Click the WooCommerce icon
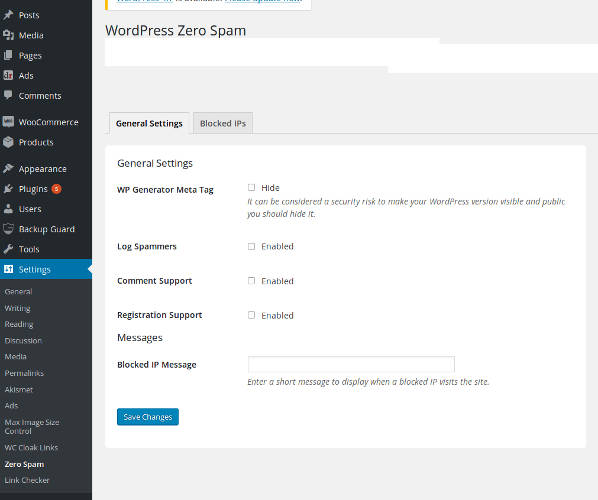598x500 pixels. (8, 122)
